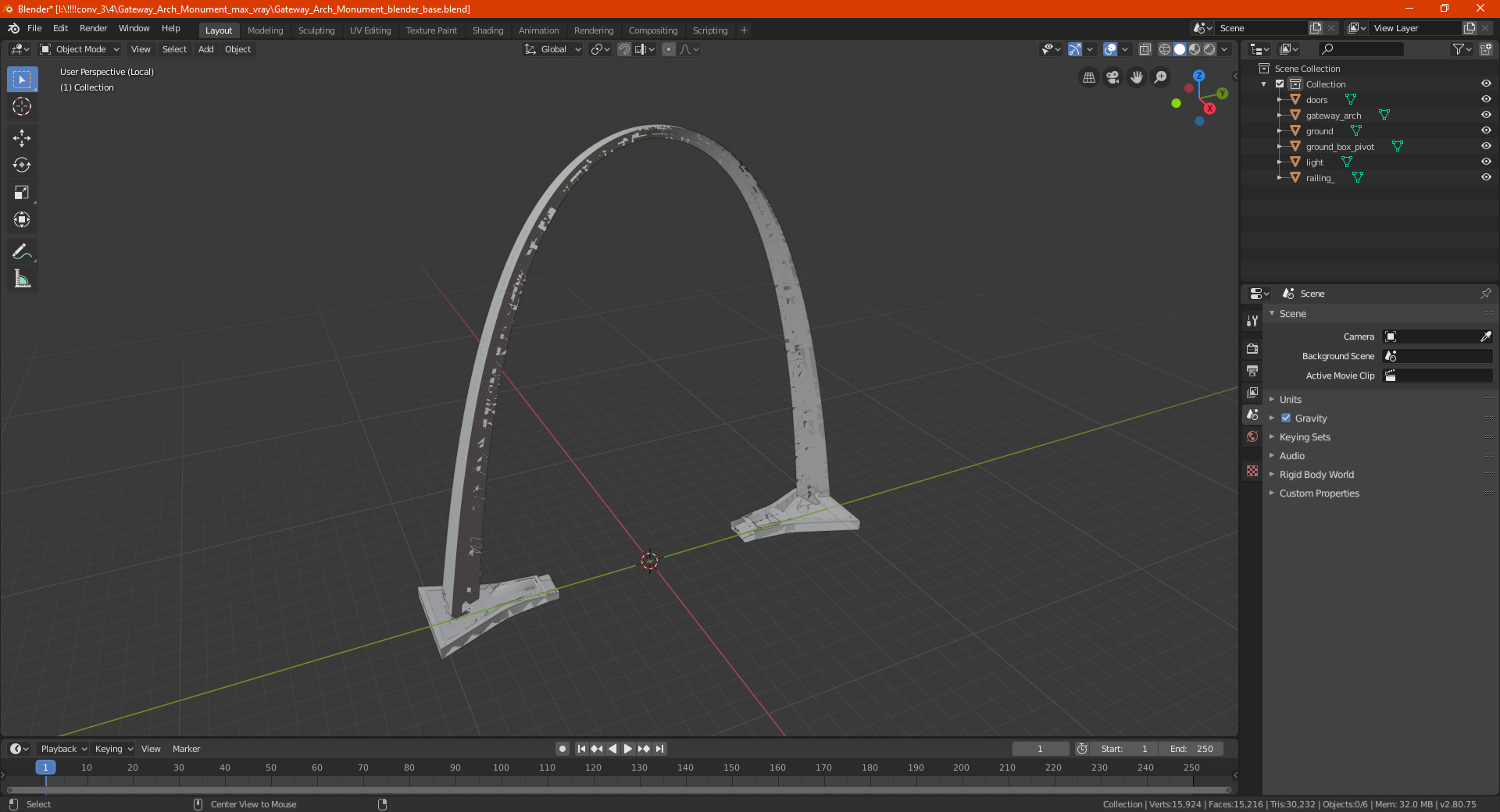Click the current frame number field
This screenshot has height=812, width=1500.
[x=1040, y=749]
